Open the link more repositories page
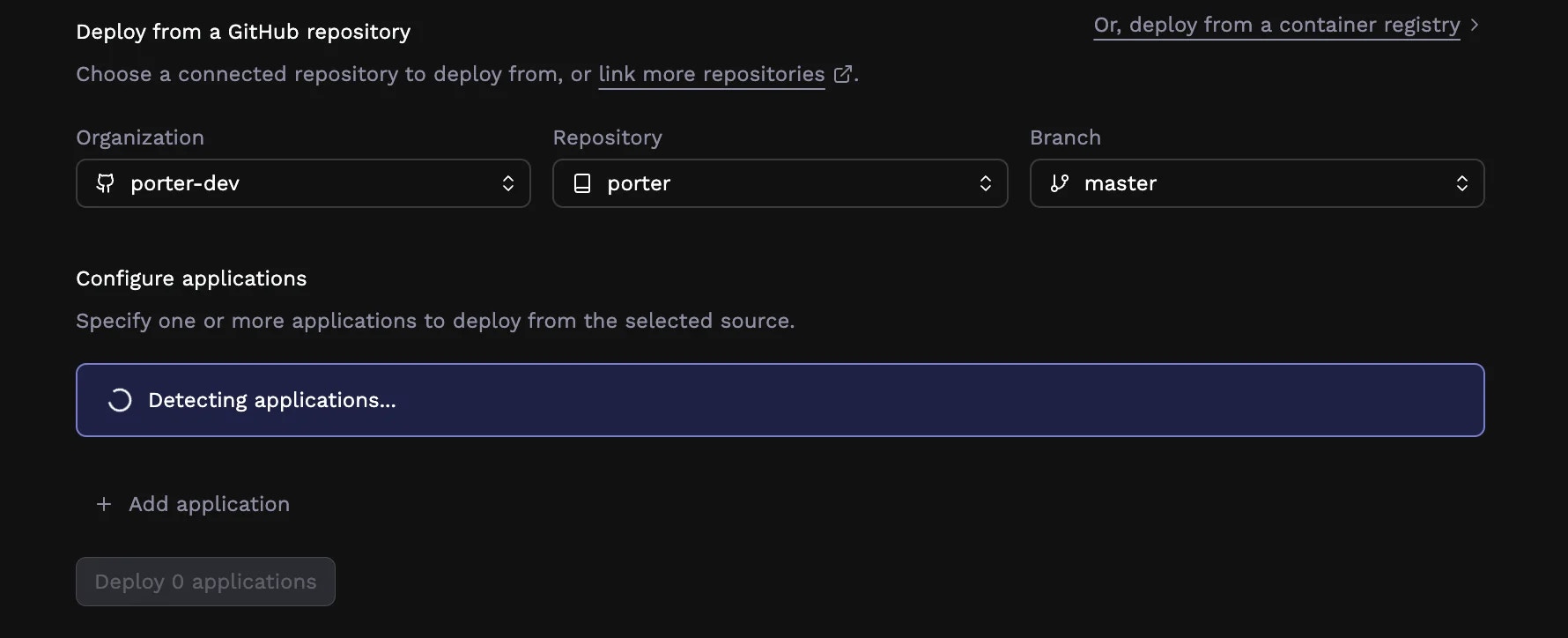Image resolution: width=1568 pixels, height=638 pixels. click(710, 74)
